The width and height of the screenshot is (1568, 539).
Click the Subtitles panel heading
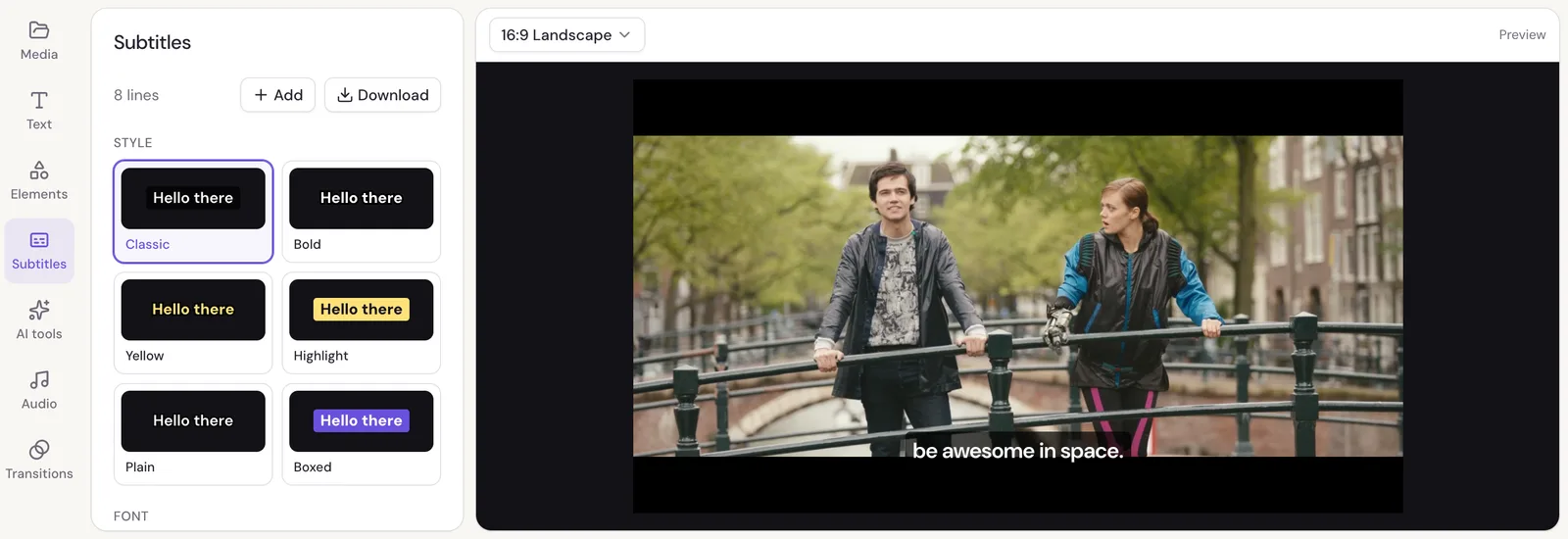click(x=152, y=42)
